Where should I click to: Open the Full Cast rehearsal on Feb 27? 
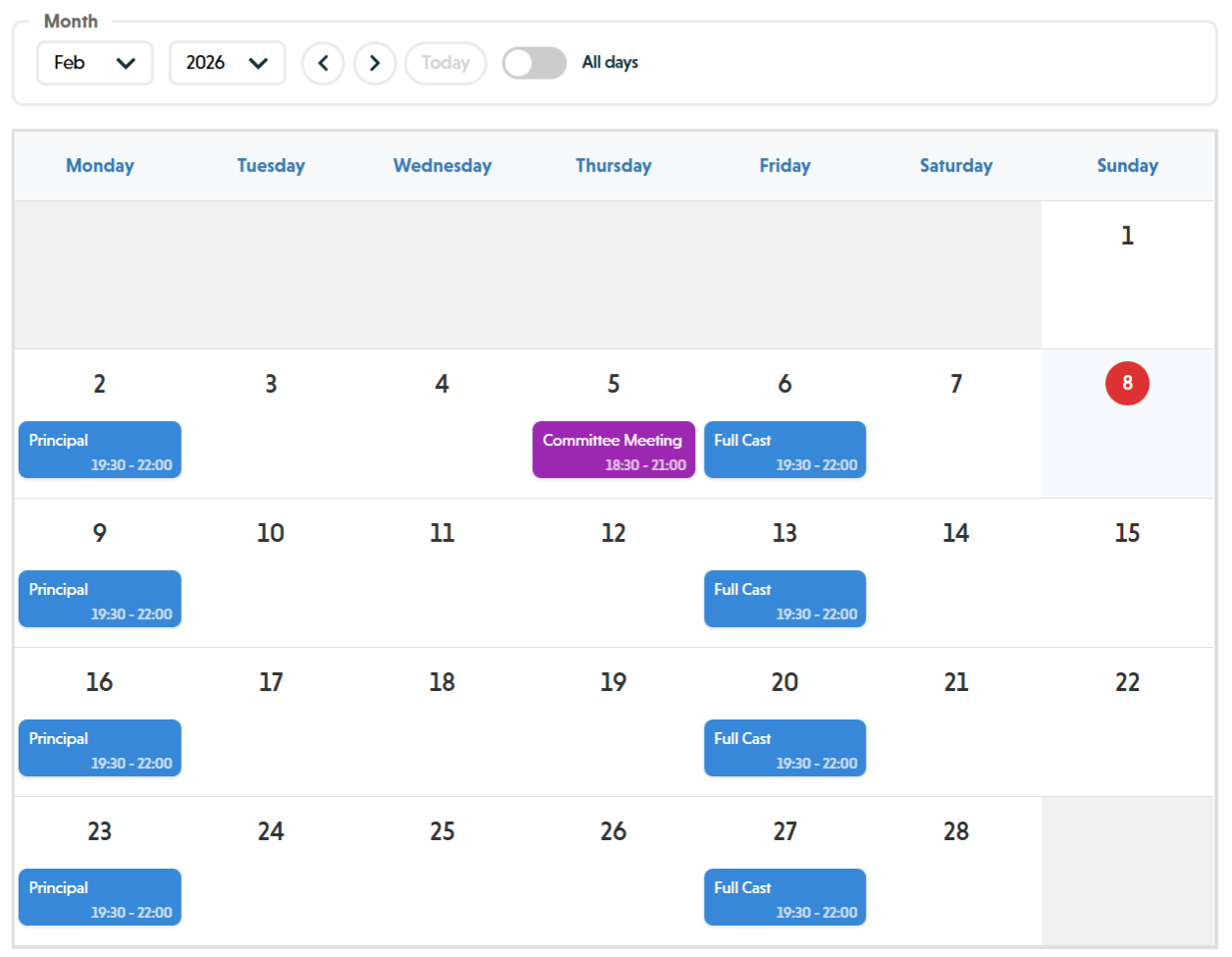coord(784,897)
